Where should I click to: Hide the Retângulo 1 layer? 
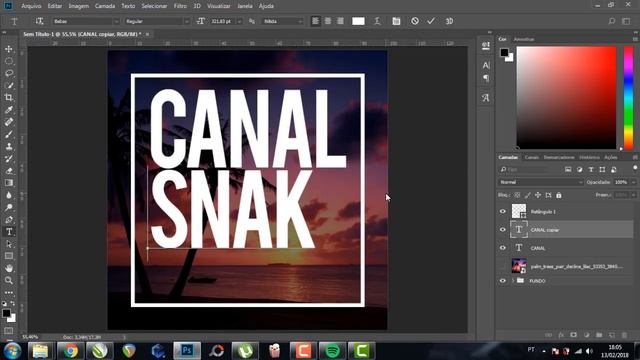(x=502, y=211)
